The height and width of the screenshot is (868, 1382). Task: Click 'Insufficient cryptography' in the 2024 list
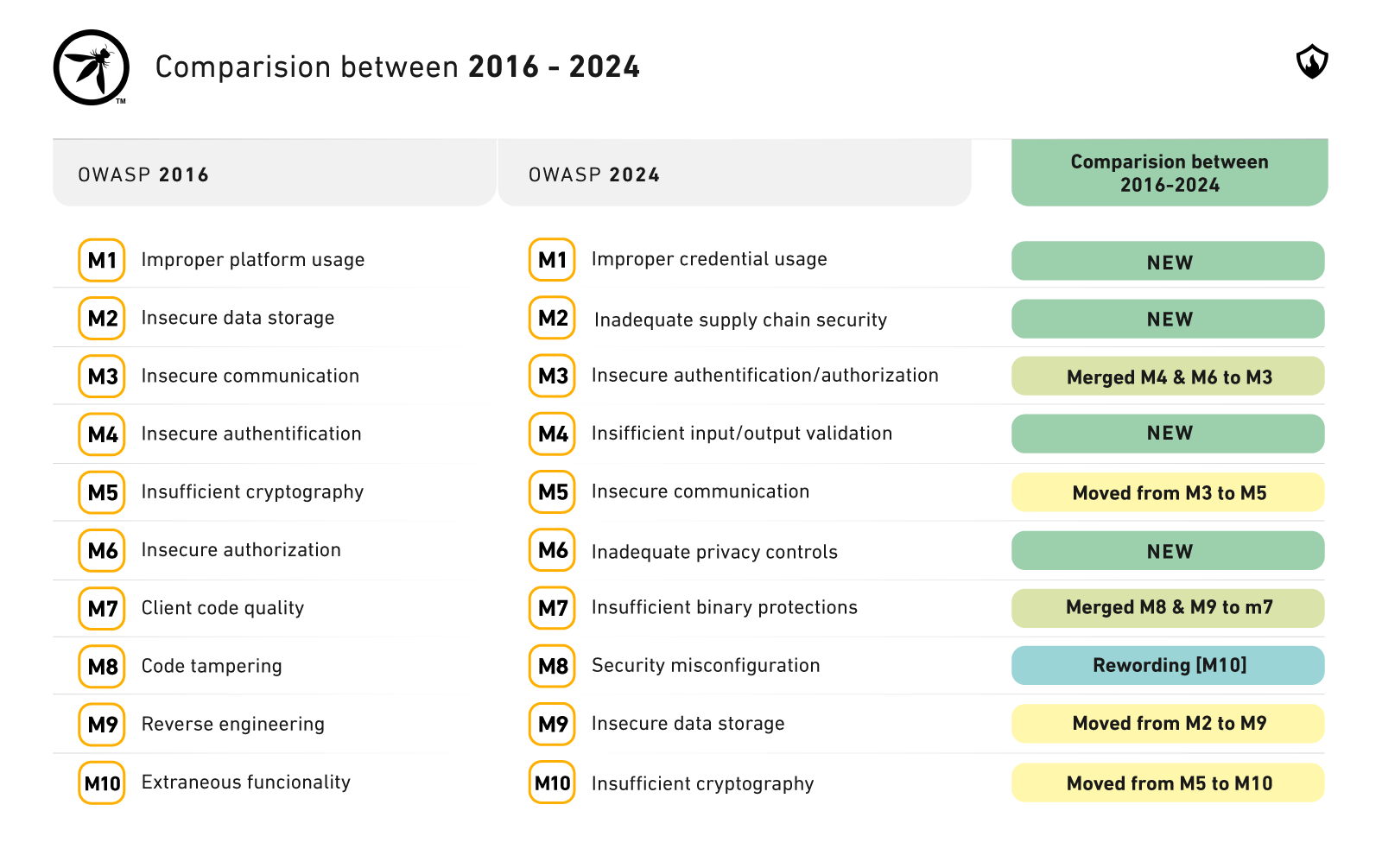pyautogui.click(x=702, y=783)
